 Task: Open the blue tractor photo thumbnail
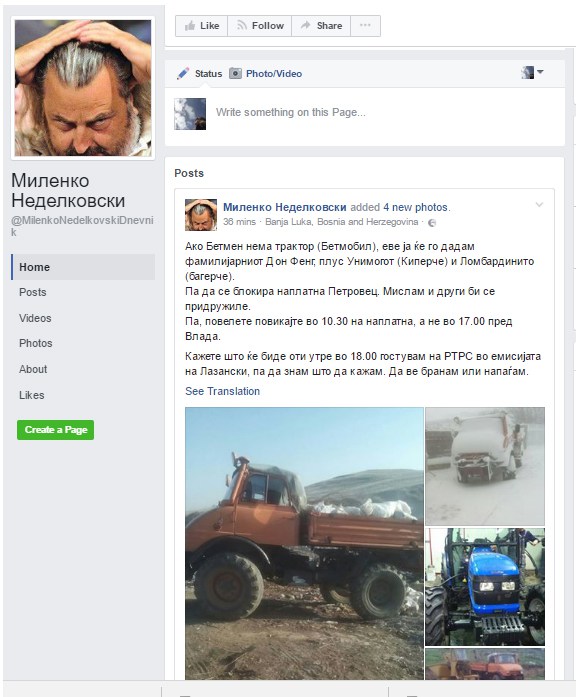click(485, 587)
